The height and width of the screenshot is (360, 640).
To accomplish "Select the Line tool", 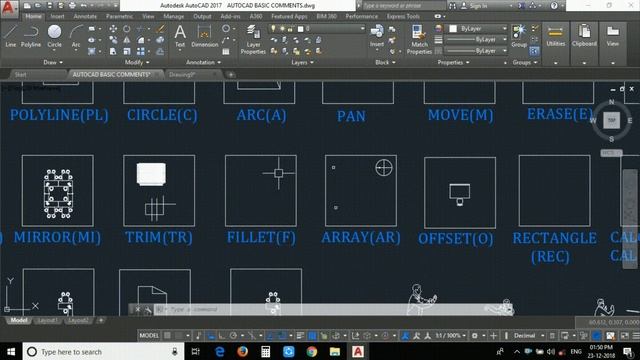I will (x=11, y=36).
